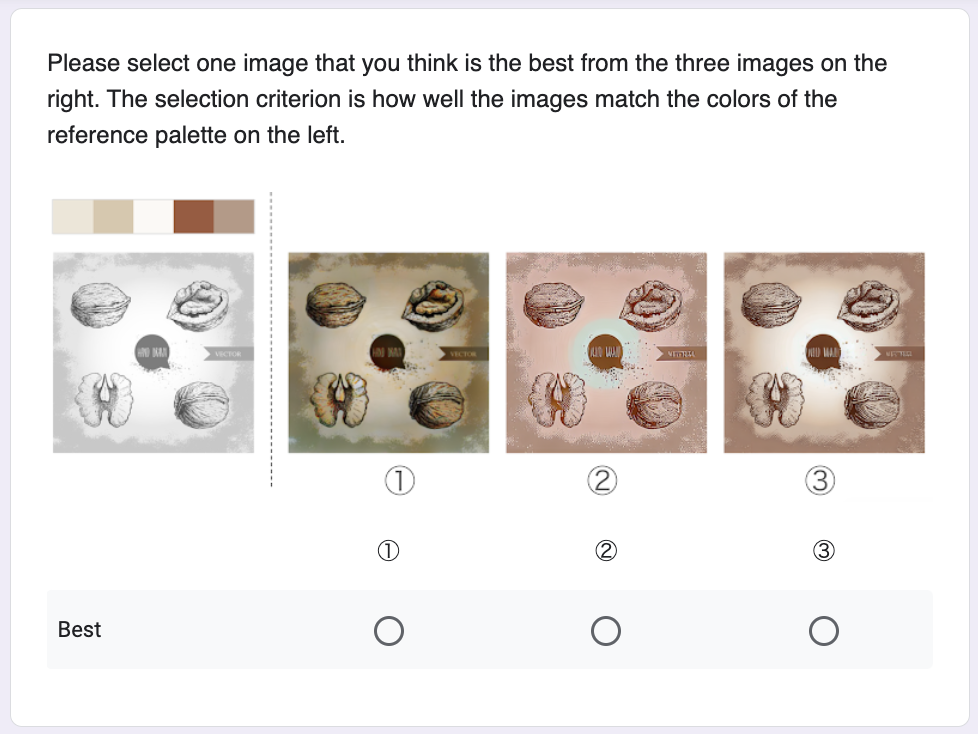
Task: Open the second pink-toned walnut image
Action: (606, 352)
